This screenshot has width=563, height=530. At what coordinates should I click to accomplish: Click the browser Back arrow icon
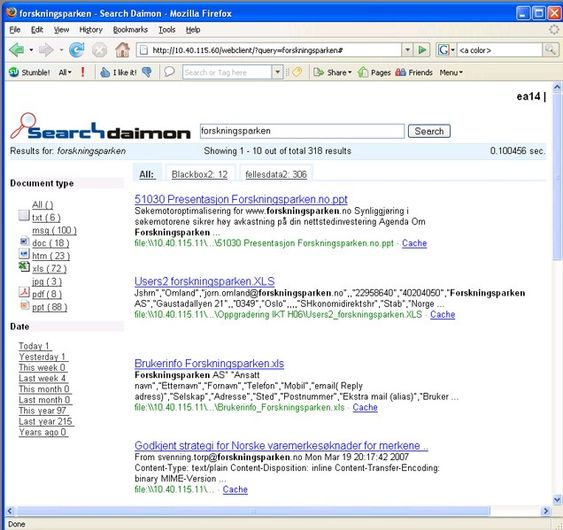point(17,50)
